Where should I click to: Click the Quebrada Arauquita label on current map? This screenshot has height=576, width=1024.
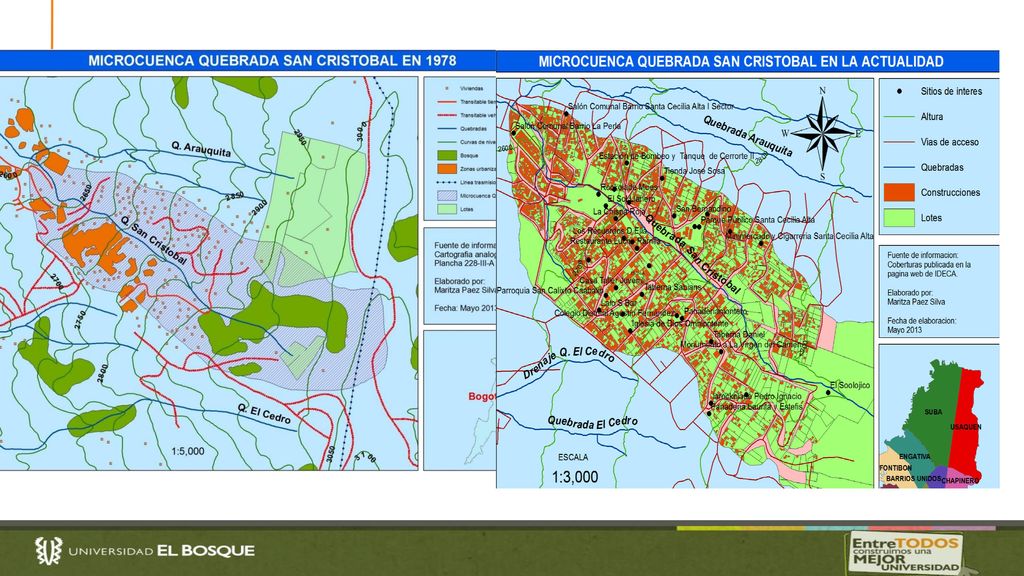tap(748, 136)
